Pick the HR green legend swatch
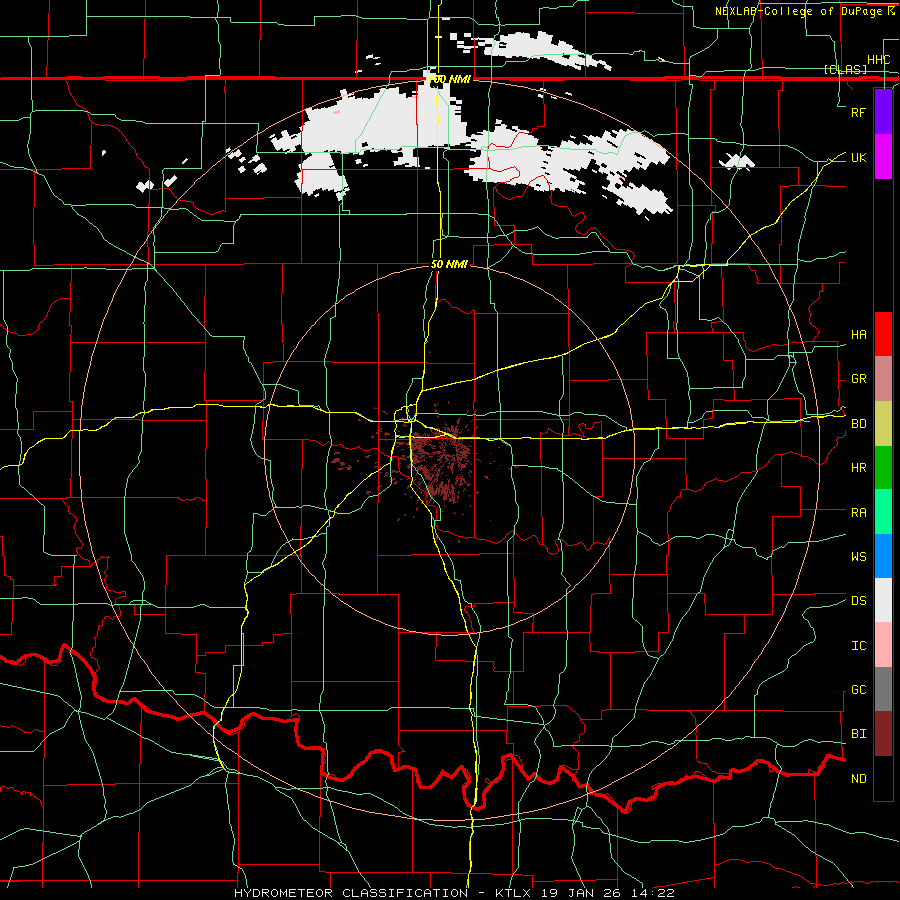The height and width of the screenshot is (900, 900). 883,467
